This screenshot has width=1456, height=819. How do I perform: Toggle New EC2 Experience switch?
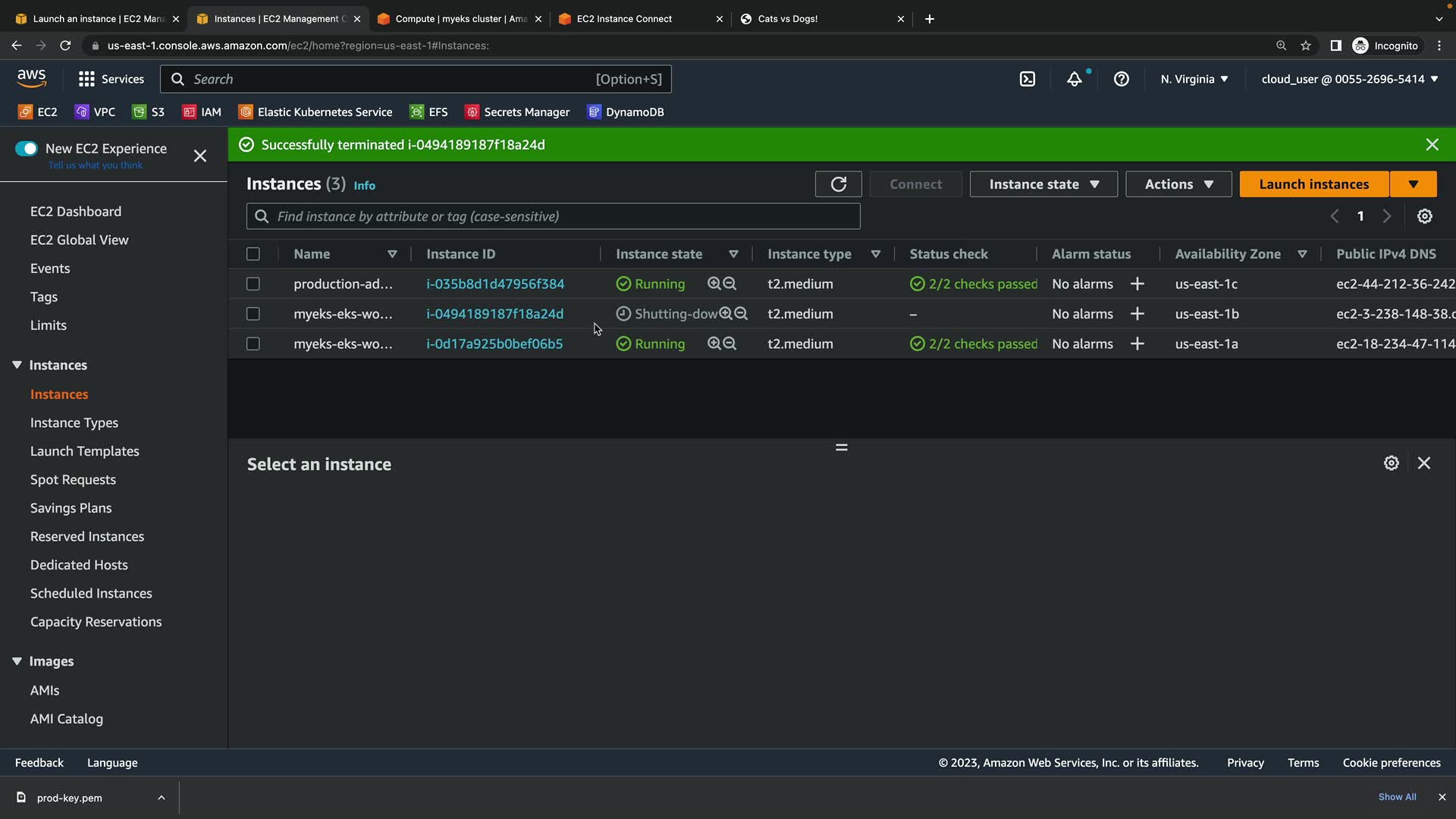27,149
